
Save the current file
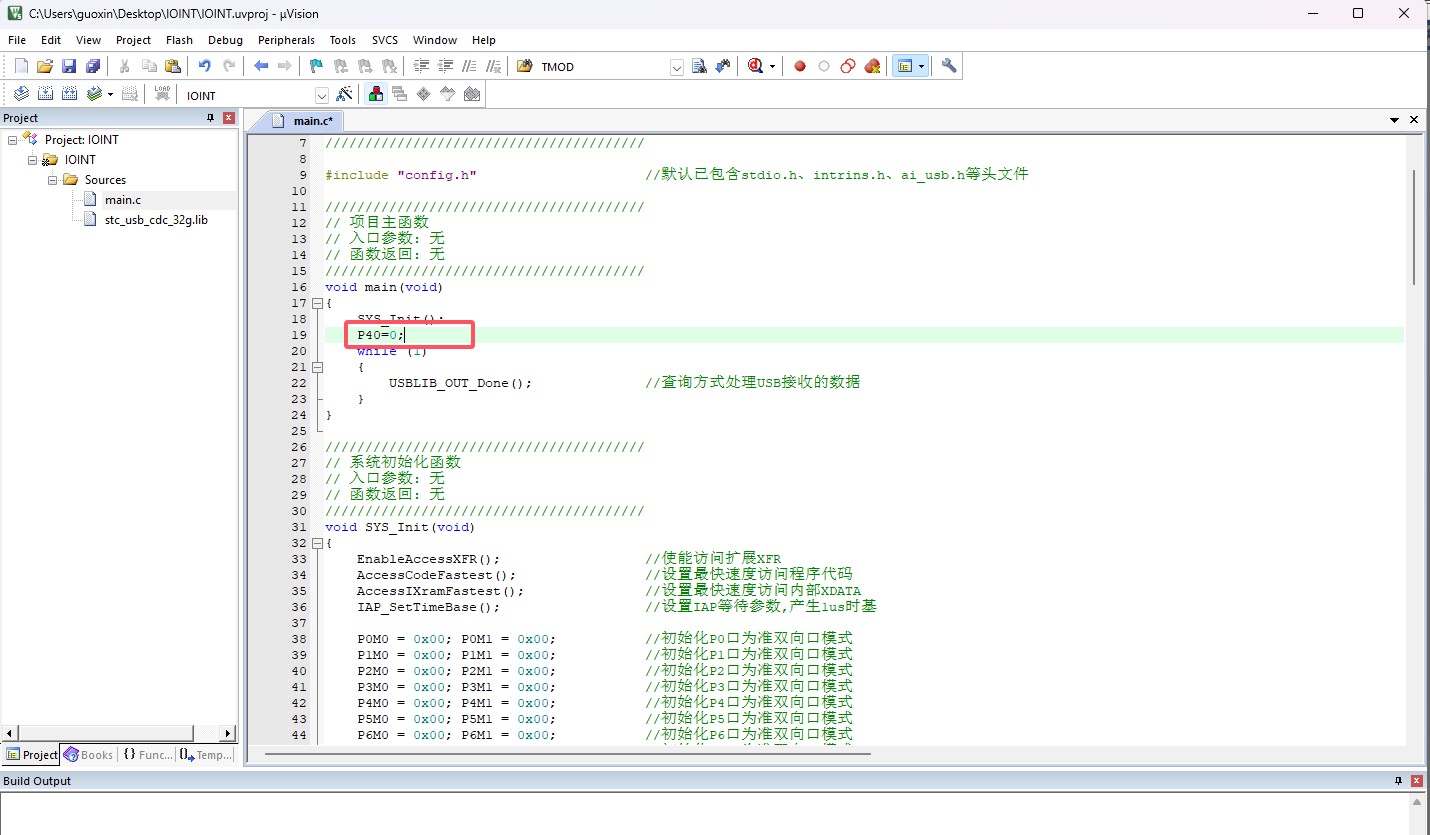[69, 66]
